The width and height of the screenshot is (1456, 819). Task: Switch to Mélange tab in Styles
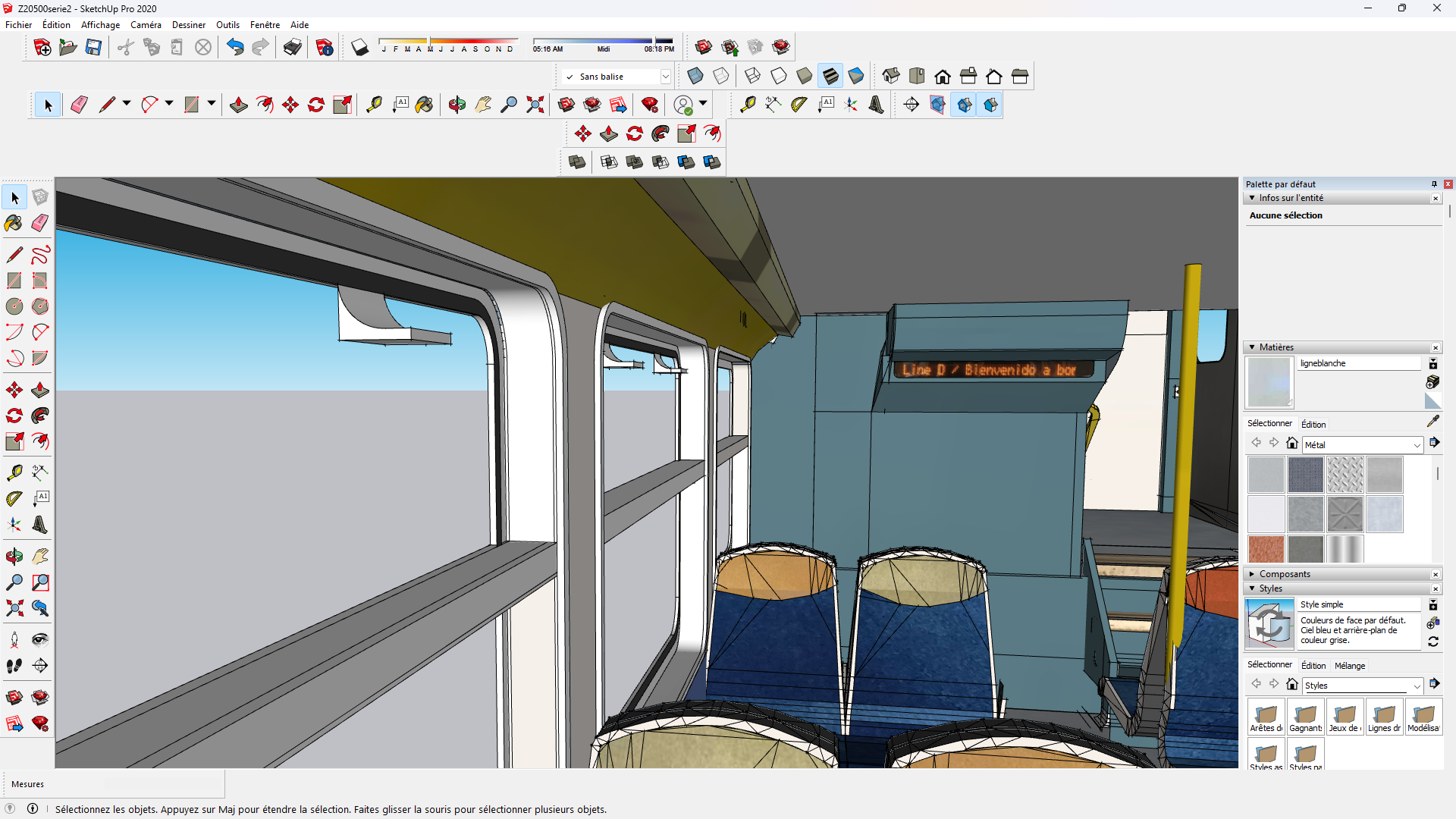point(1349,666)
